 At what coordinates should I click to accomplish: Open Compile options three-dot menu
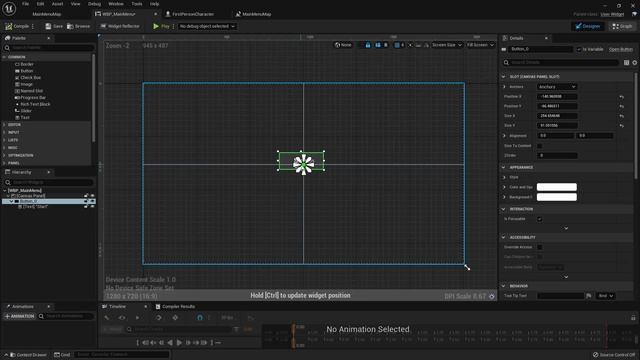click(33, 26)
